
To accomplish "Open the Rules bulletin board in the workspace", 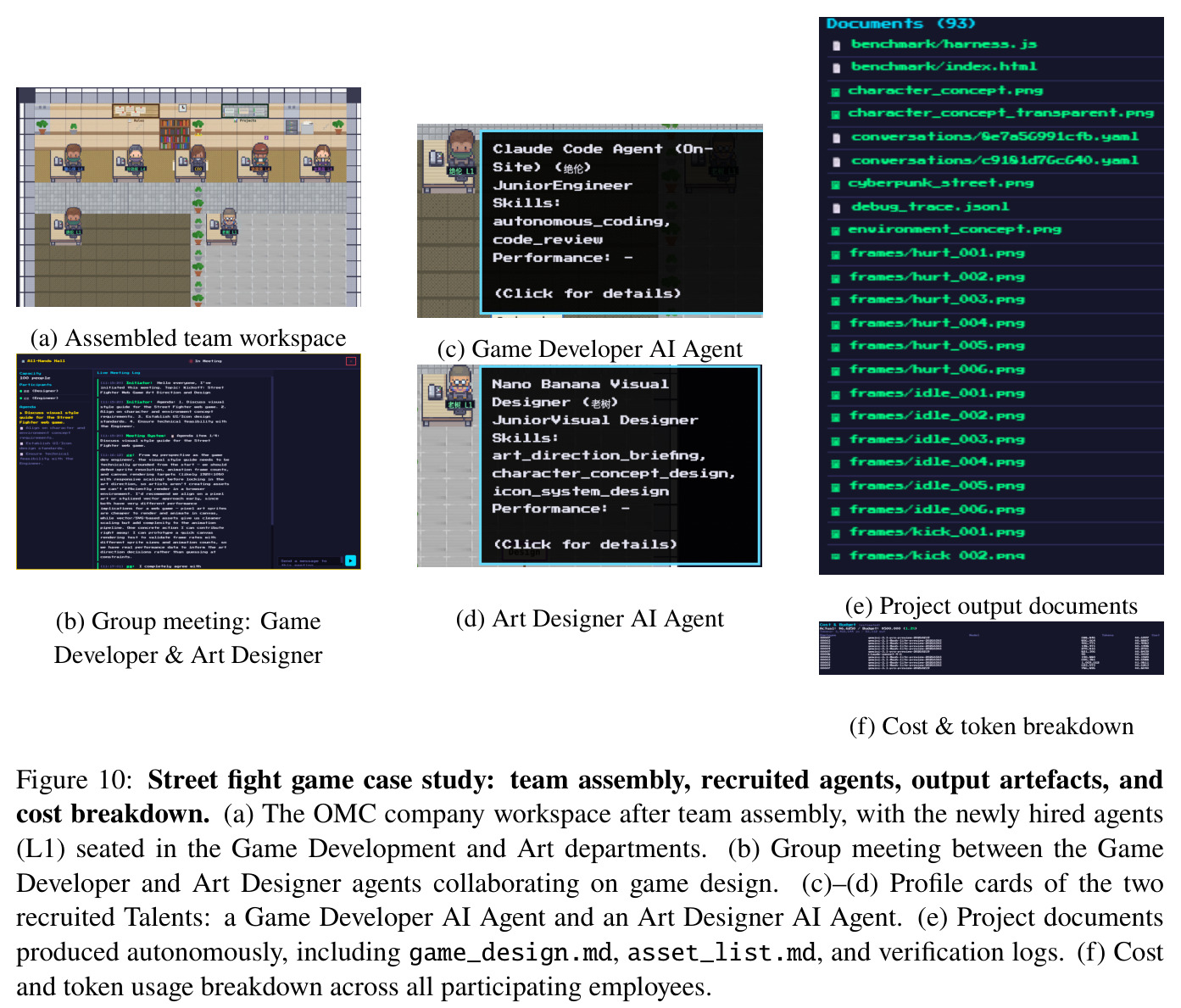I will 136,110.
